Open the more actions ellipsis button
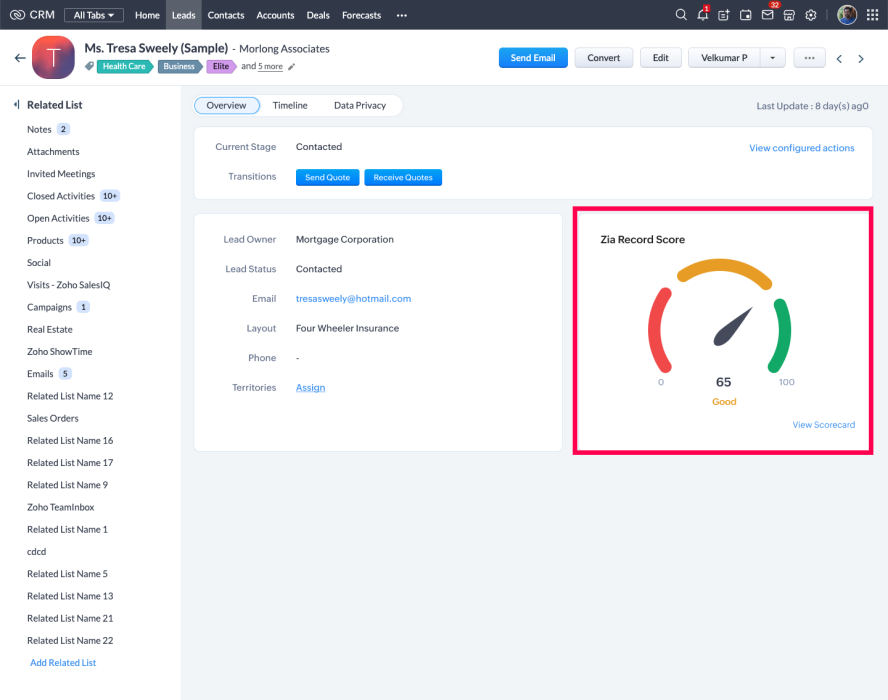Viewport: 888px width, 700px height. 809,58
